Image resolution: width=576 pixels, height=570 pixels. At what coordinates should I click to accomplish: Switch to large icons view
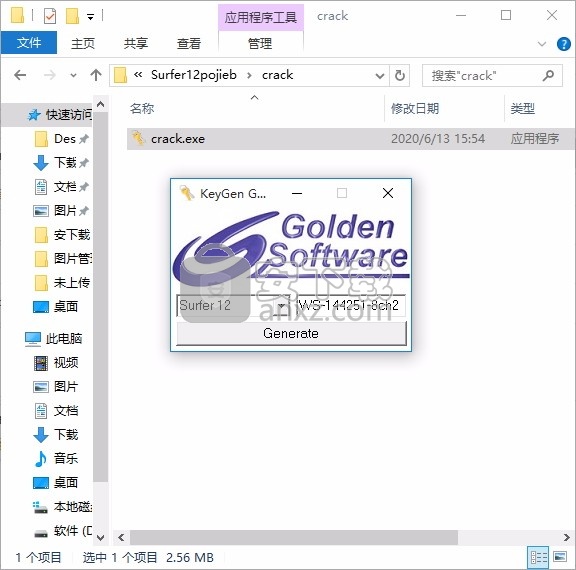click(560, 558)
